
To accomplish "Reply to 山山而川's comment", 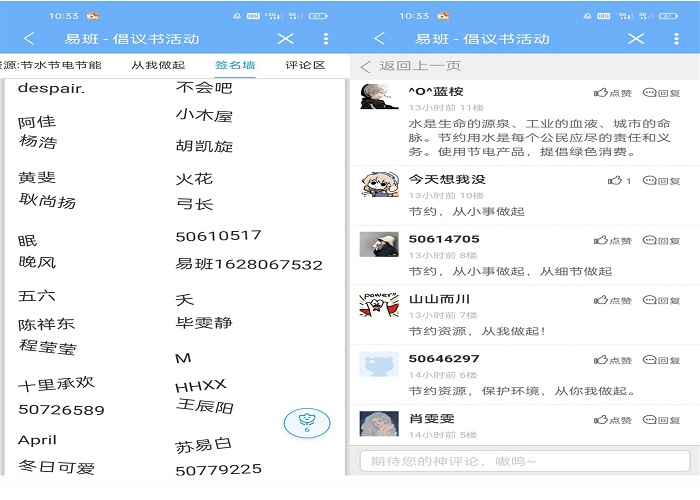I will pos(662,300).
